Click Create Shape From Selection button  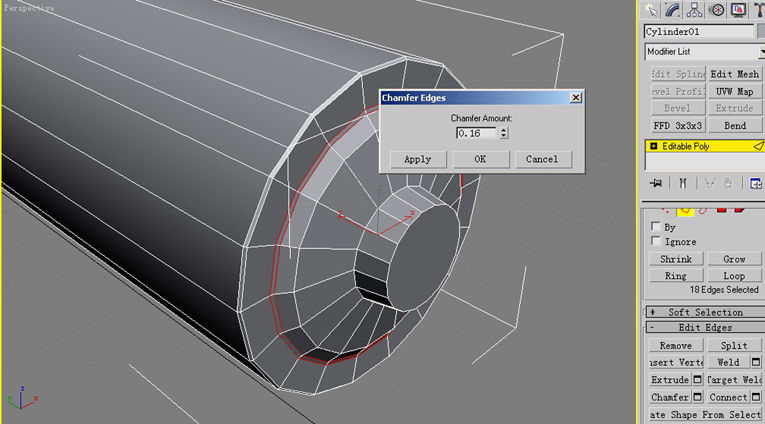click(x=705, y=414)
